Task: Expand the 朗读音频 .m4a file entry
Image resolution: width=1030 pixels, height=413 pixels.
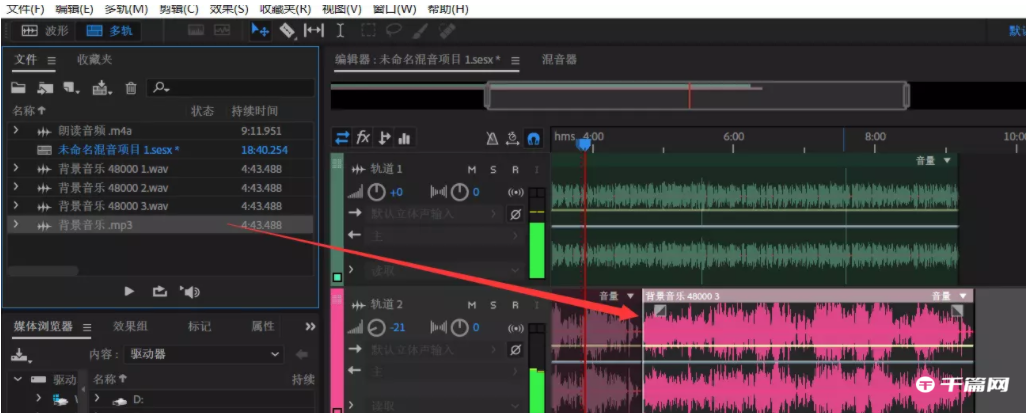Action: click(16, 131)
